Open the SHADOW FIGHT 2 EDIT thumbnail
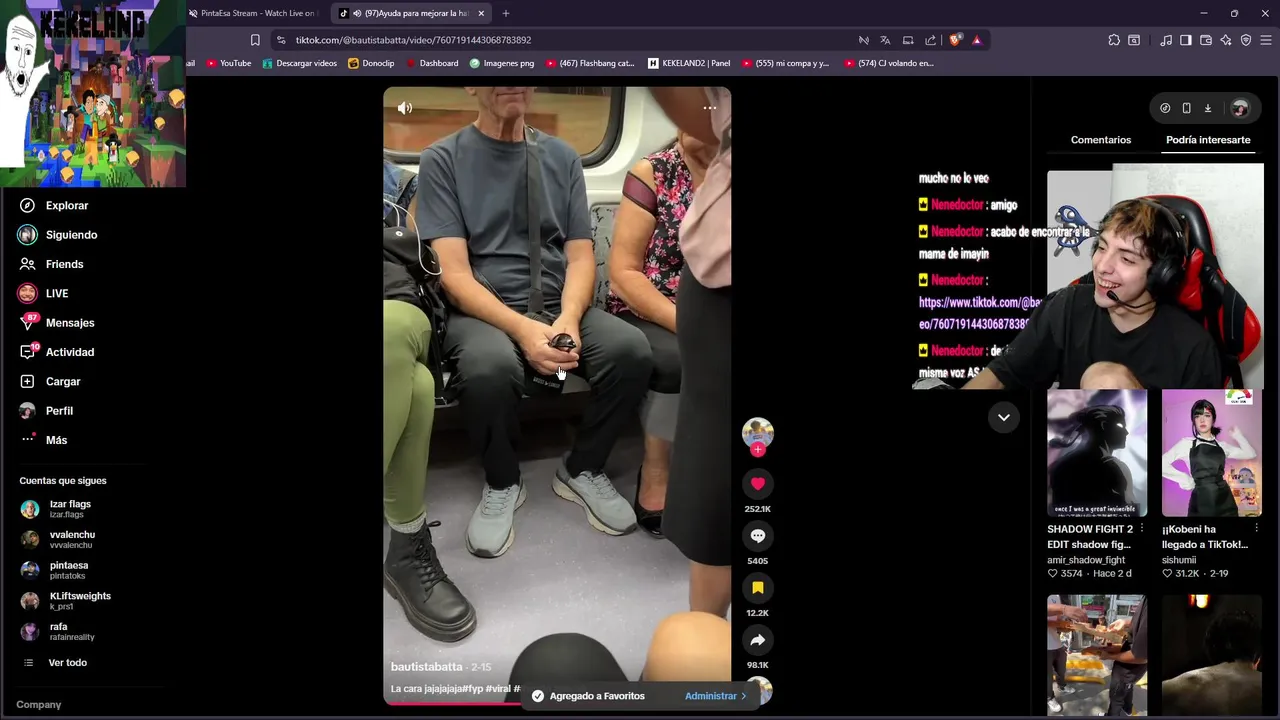This screenshot has height=720, width=1280. pyautogui.click(x=1097, y=453)
